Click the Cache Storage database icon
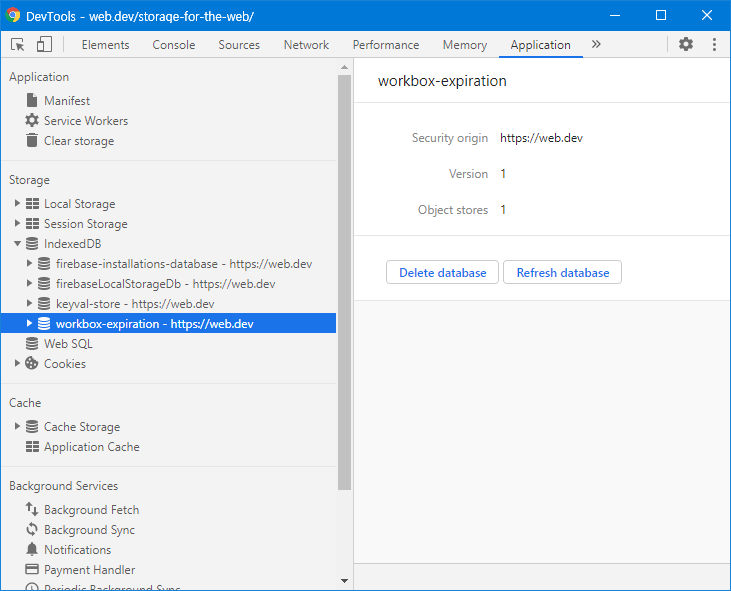 pos(32,426)
